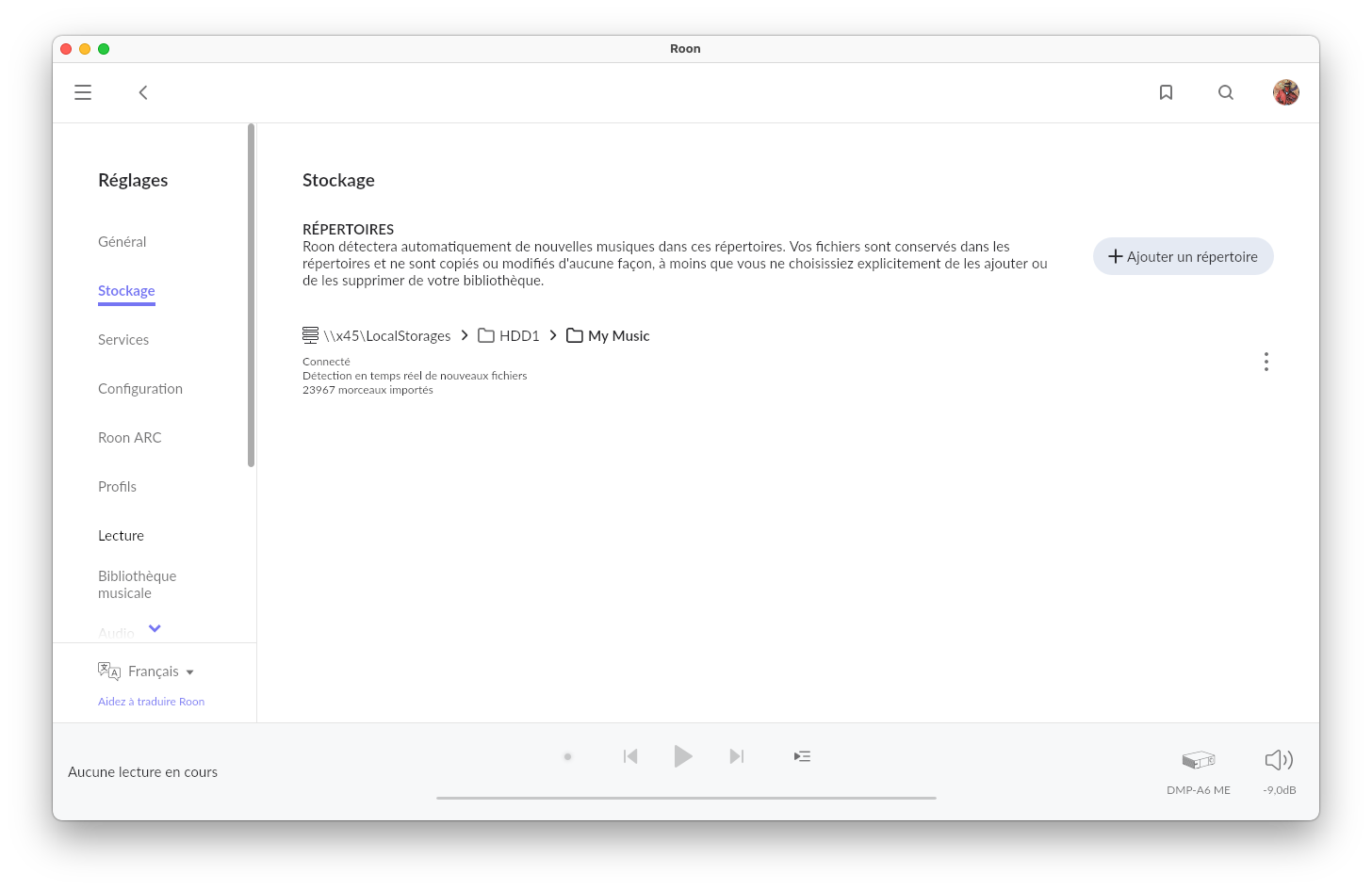Click the translation language icon
The height and width of the screenshot is (890, 1372).
109,671
